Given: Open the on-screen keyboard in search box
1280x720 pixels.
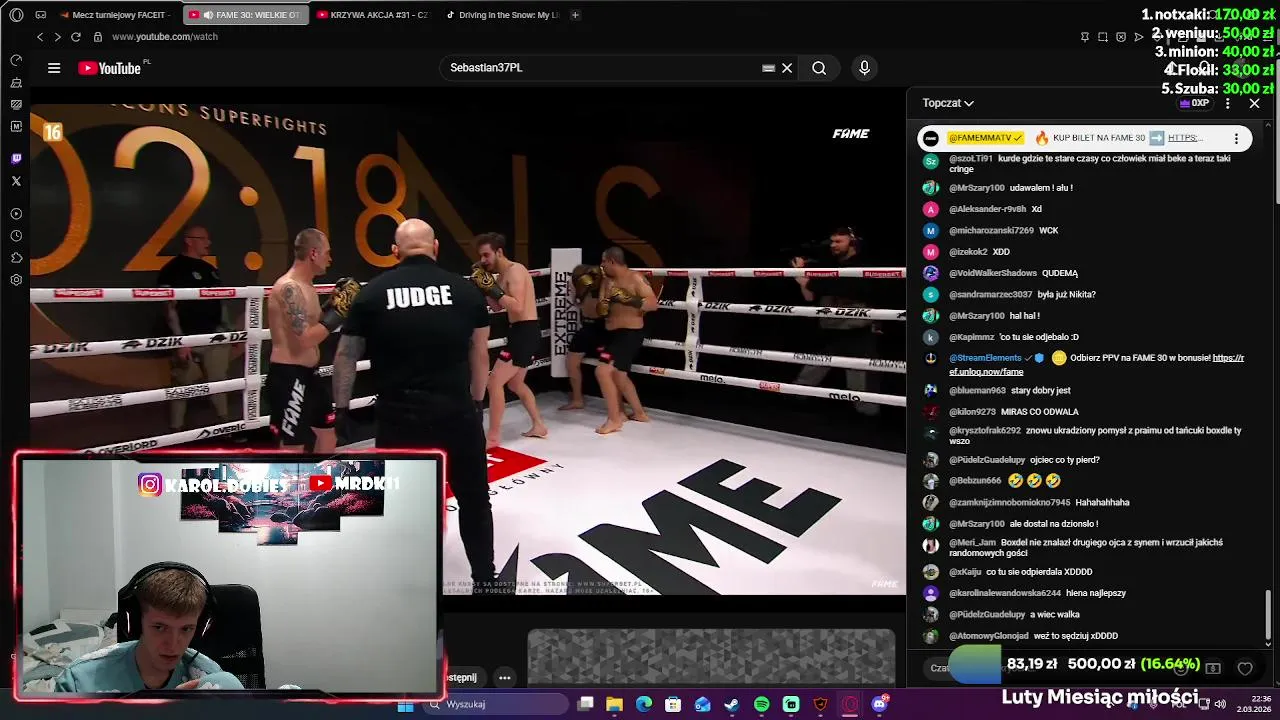Looking at the screenshot, I should click(x=768, y=68).
